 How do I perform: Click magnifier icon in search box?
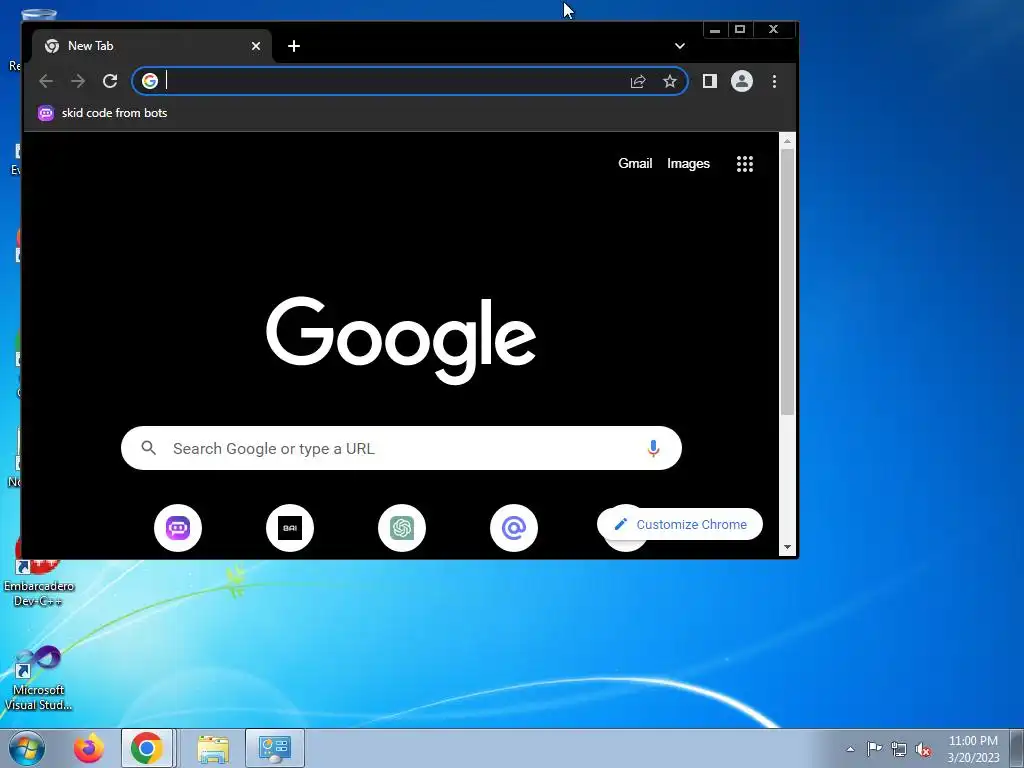click(149, 448)
